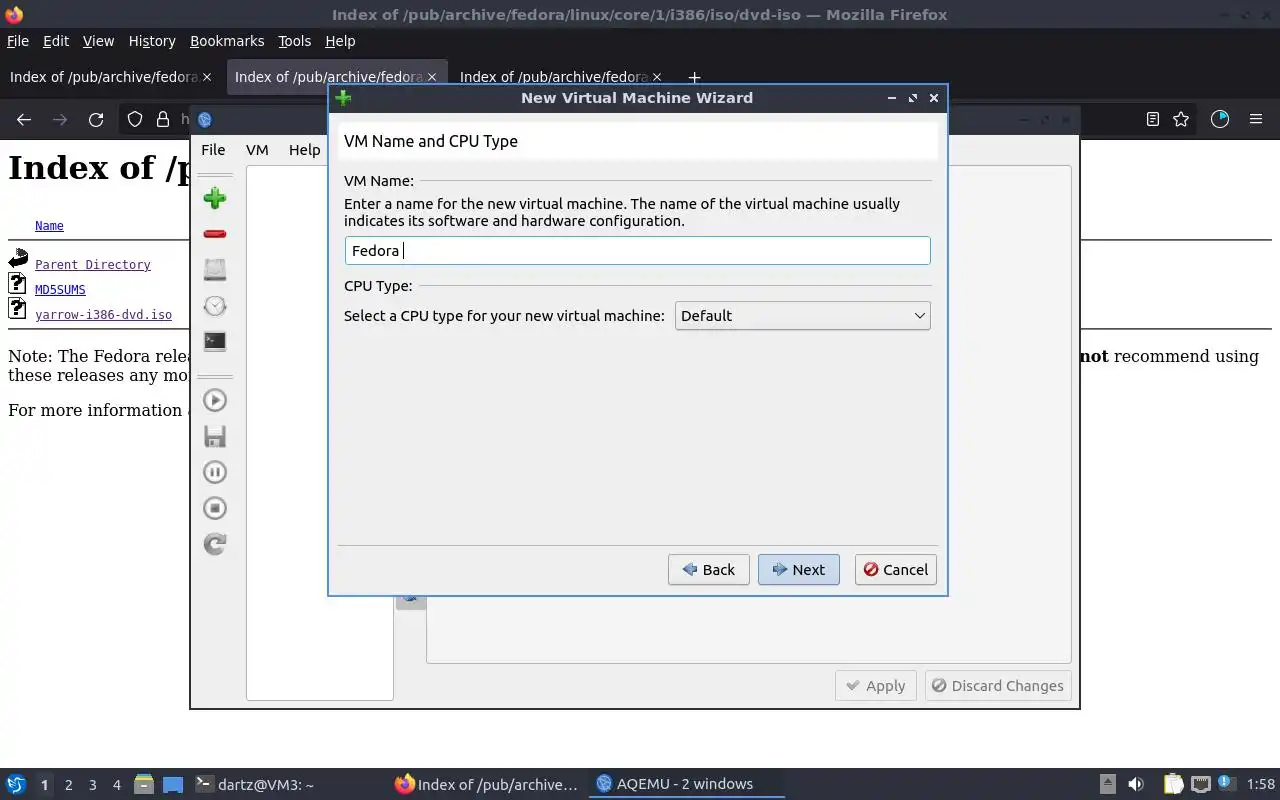Image resolution: width=1280 pixels, height=800 pixels.
Task: Click Pause VM icon in AQEMU toolbar
Action: click(214, 472)
